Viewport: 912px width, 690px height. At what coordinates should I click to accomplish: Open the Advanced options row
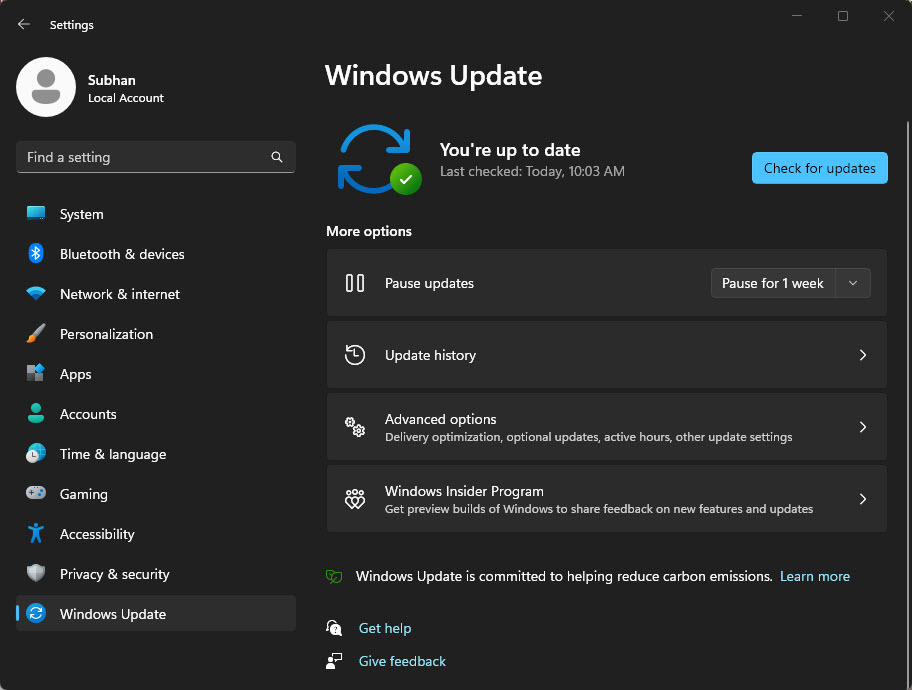coord(607,427)
